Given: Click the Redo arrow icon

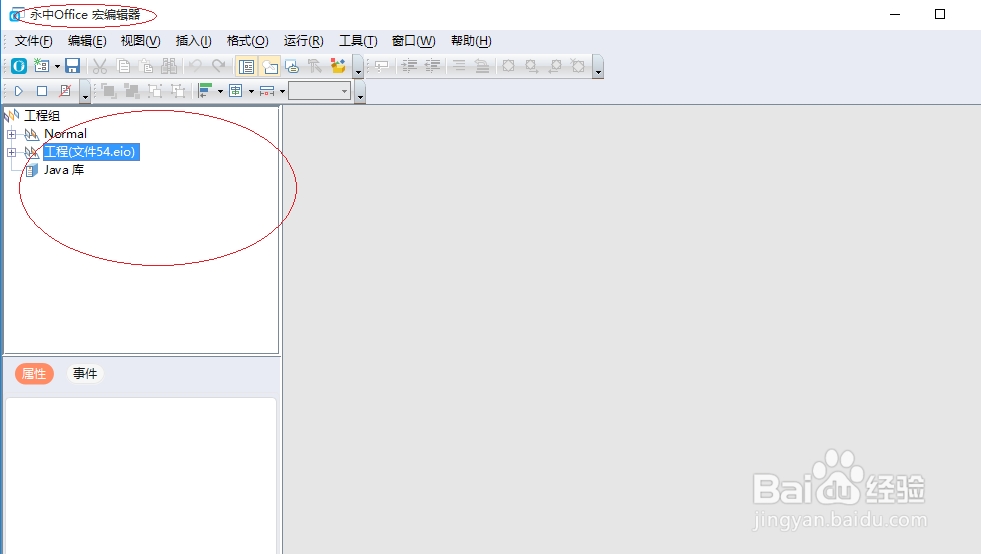Looking at the screenshot, I should click(218, 66).
